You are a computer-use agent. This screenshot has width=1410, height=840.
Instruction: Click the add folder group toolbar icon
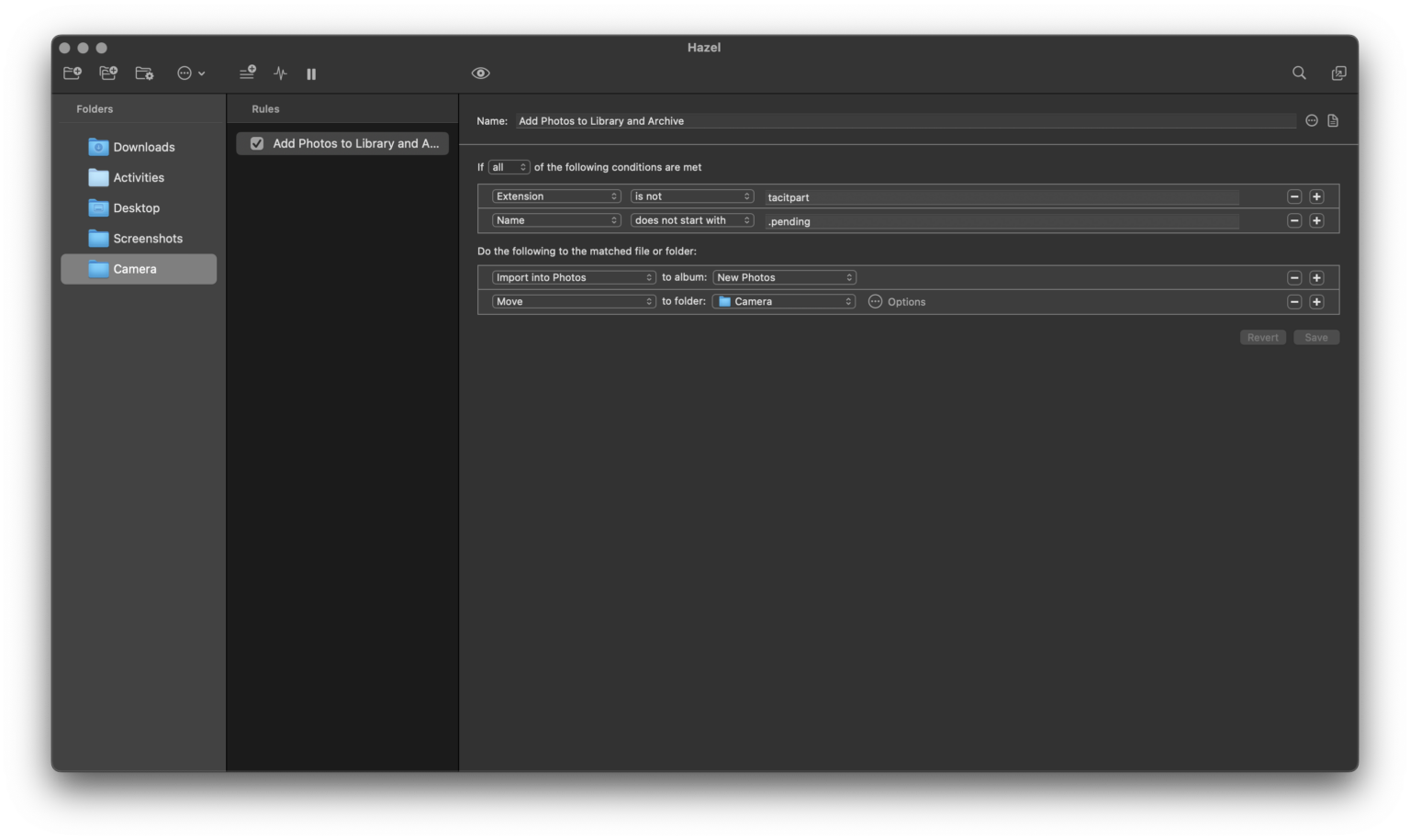[x=107, y=73]
